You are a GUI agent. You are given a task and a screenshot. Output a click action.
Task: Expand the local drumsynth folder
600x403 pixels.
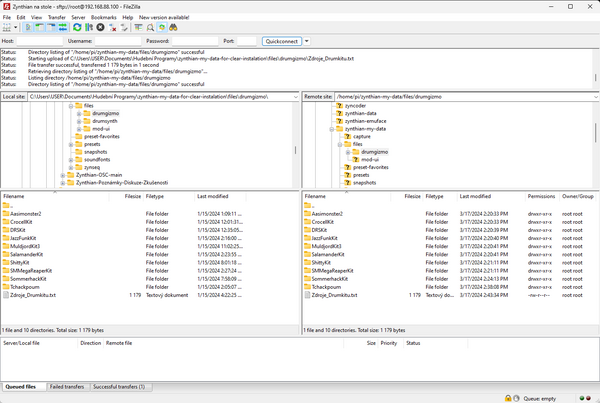pyautogui.click(x=79, y=123)
